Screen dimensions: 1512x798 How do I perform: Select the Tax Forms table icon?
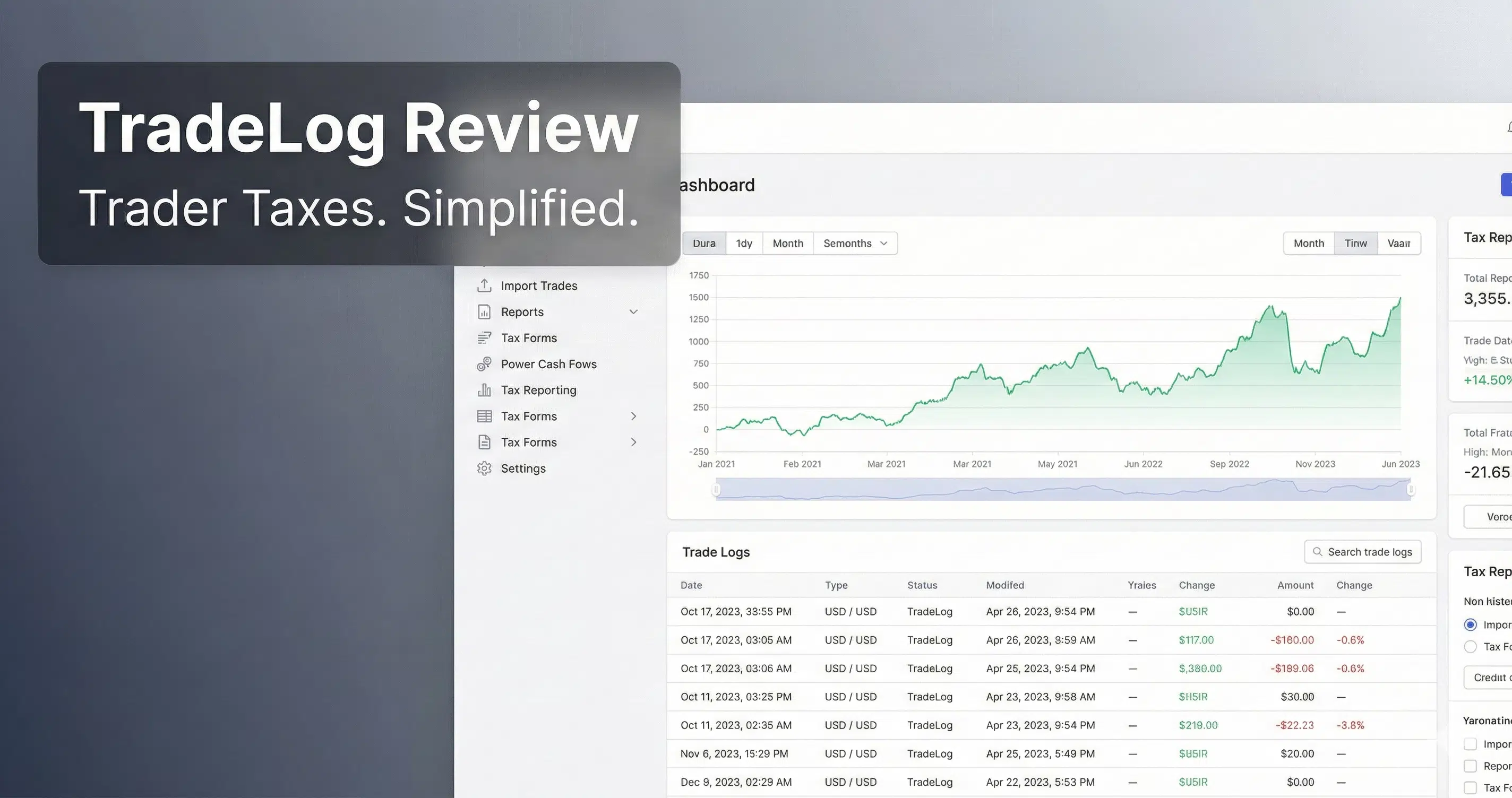pos(484,416)
